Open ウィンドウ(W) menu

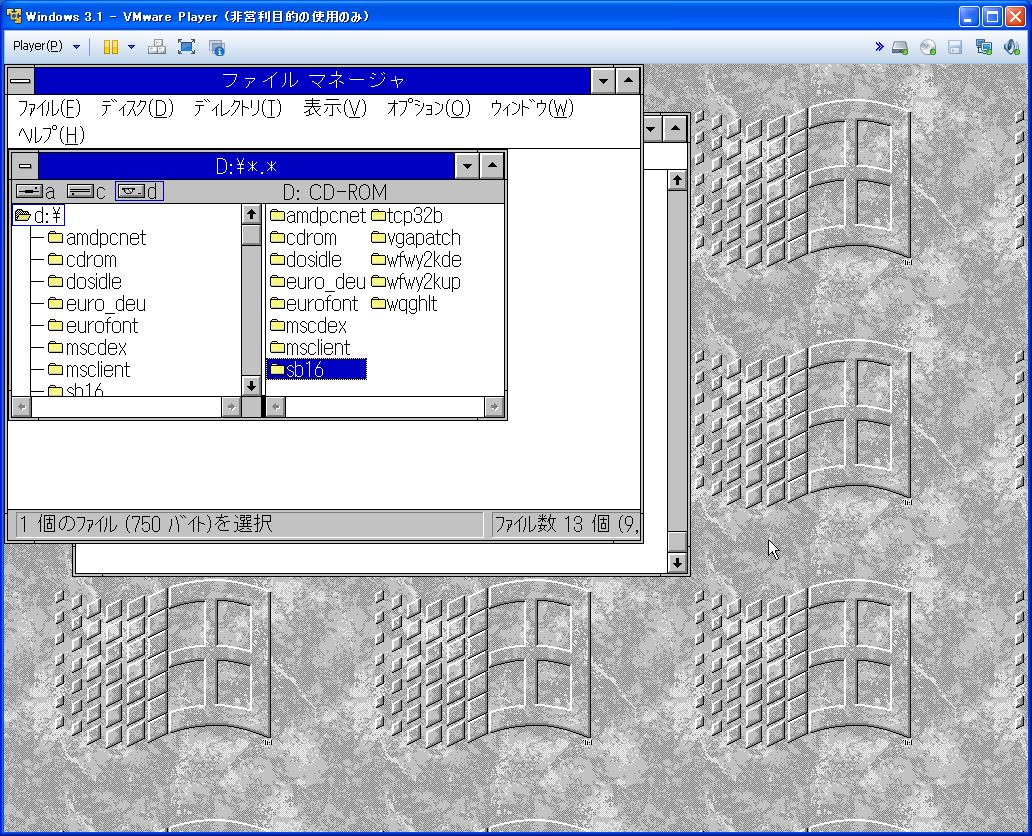pos(532,108)
